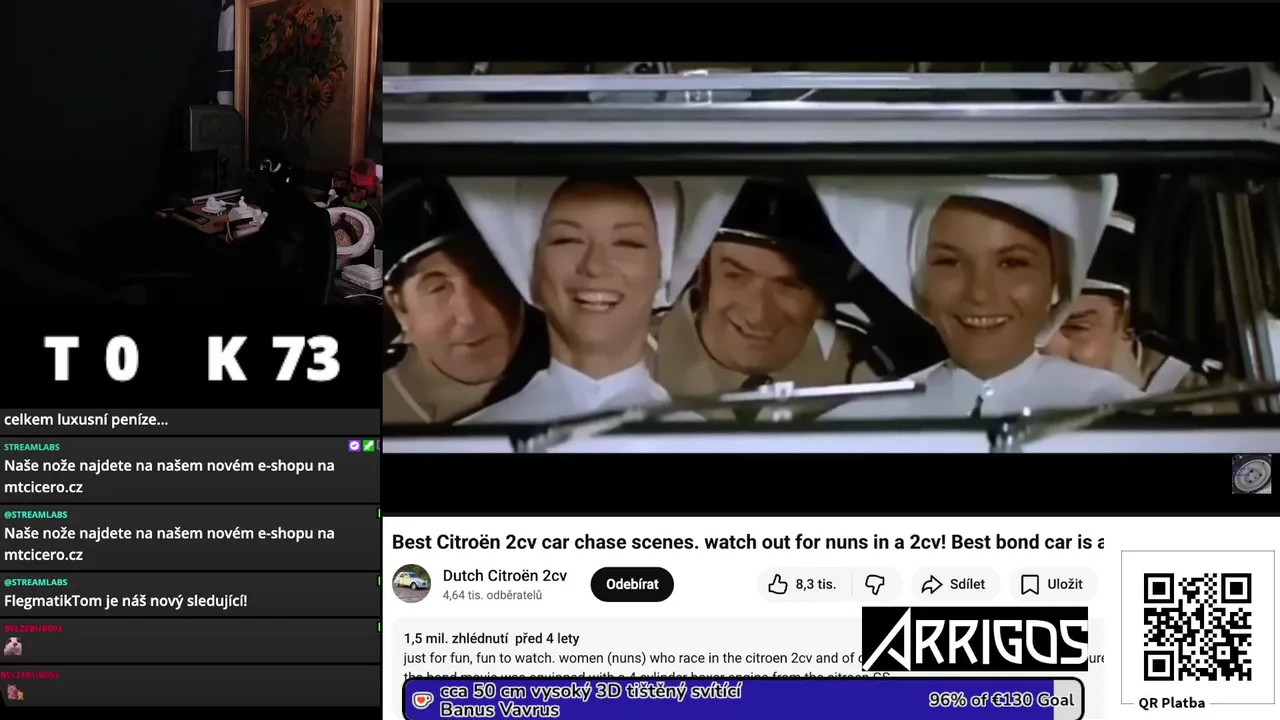Click the webcam feed overlay
The width and height of the screenshot is (1280, 720).
tap(190, 150)
